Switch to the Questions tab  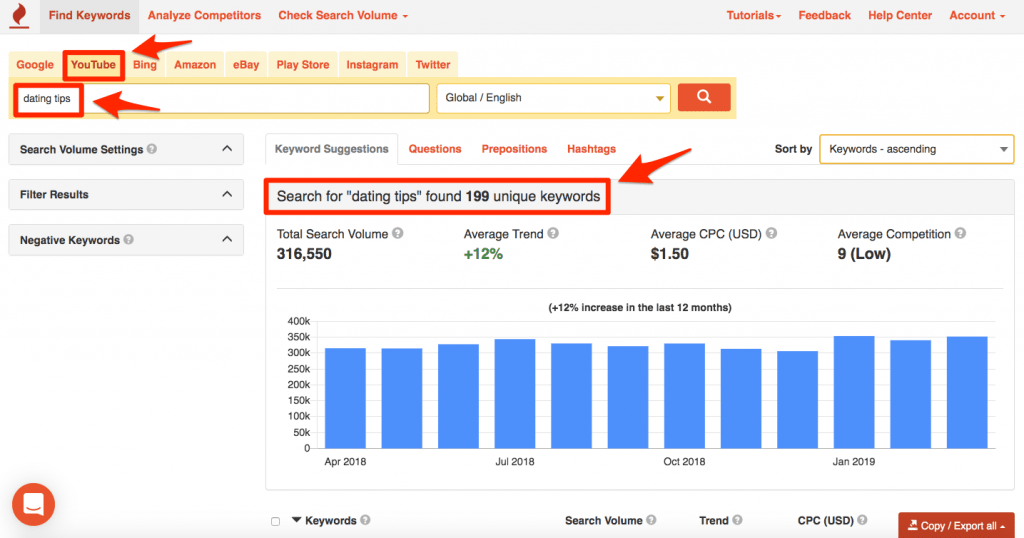pyautogui.click(x=435, y=149)
